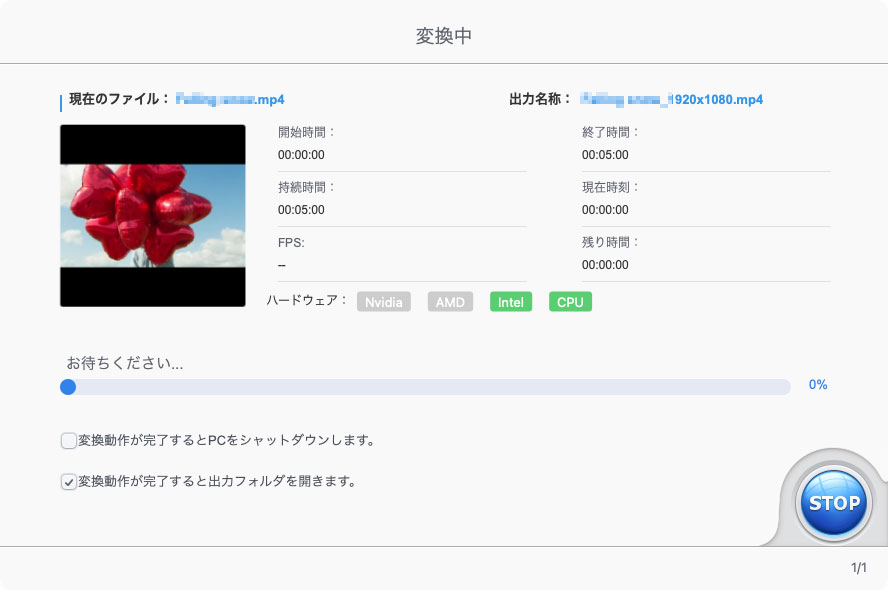Click the 1/1 file counter
The image size is (888, 590).
[x=859, y=568]
